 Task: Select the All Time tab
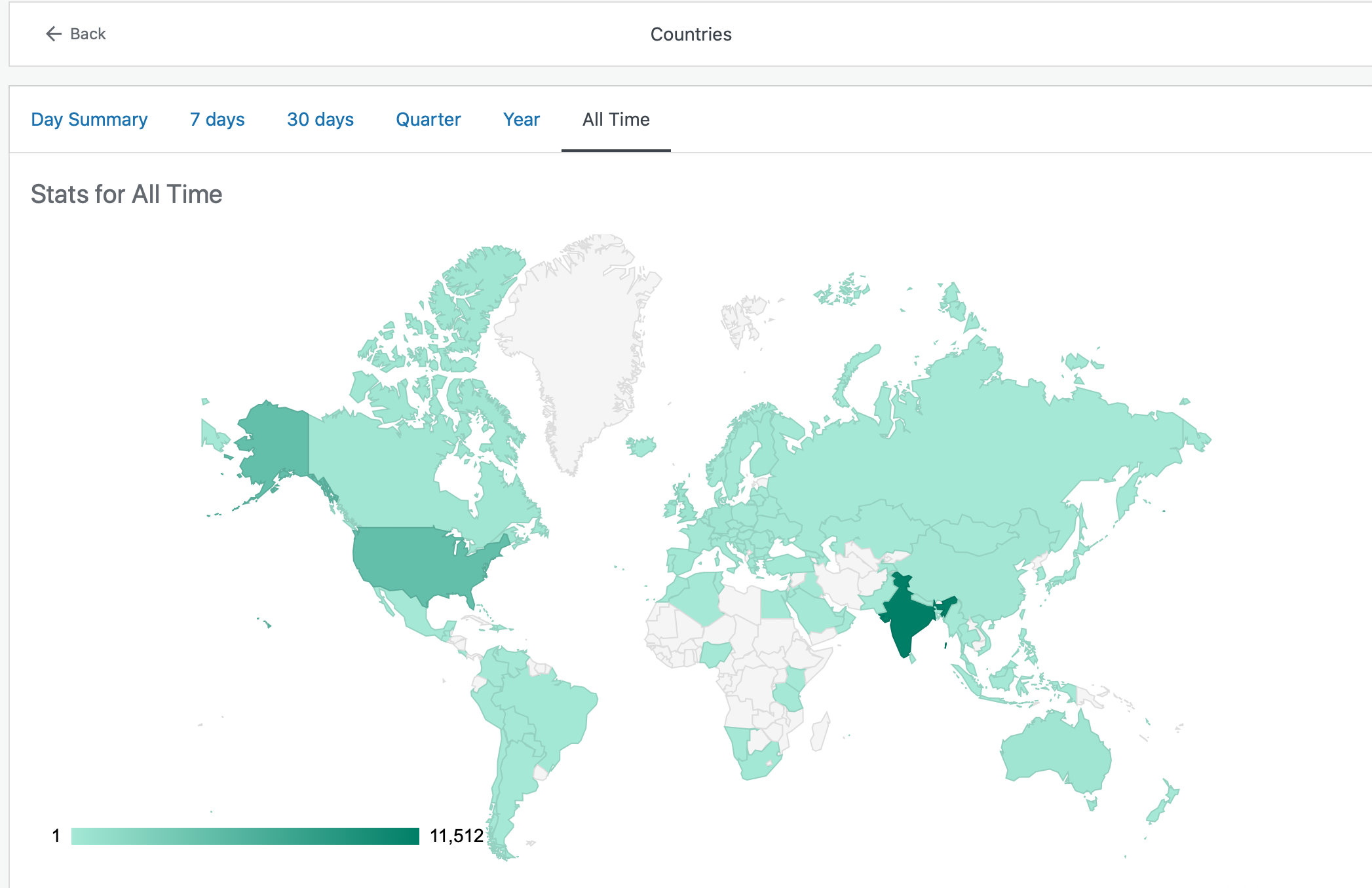[x=616, y=119]
